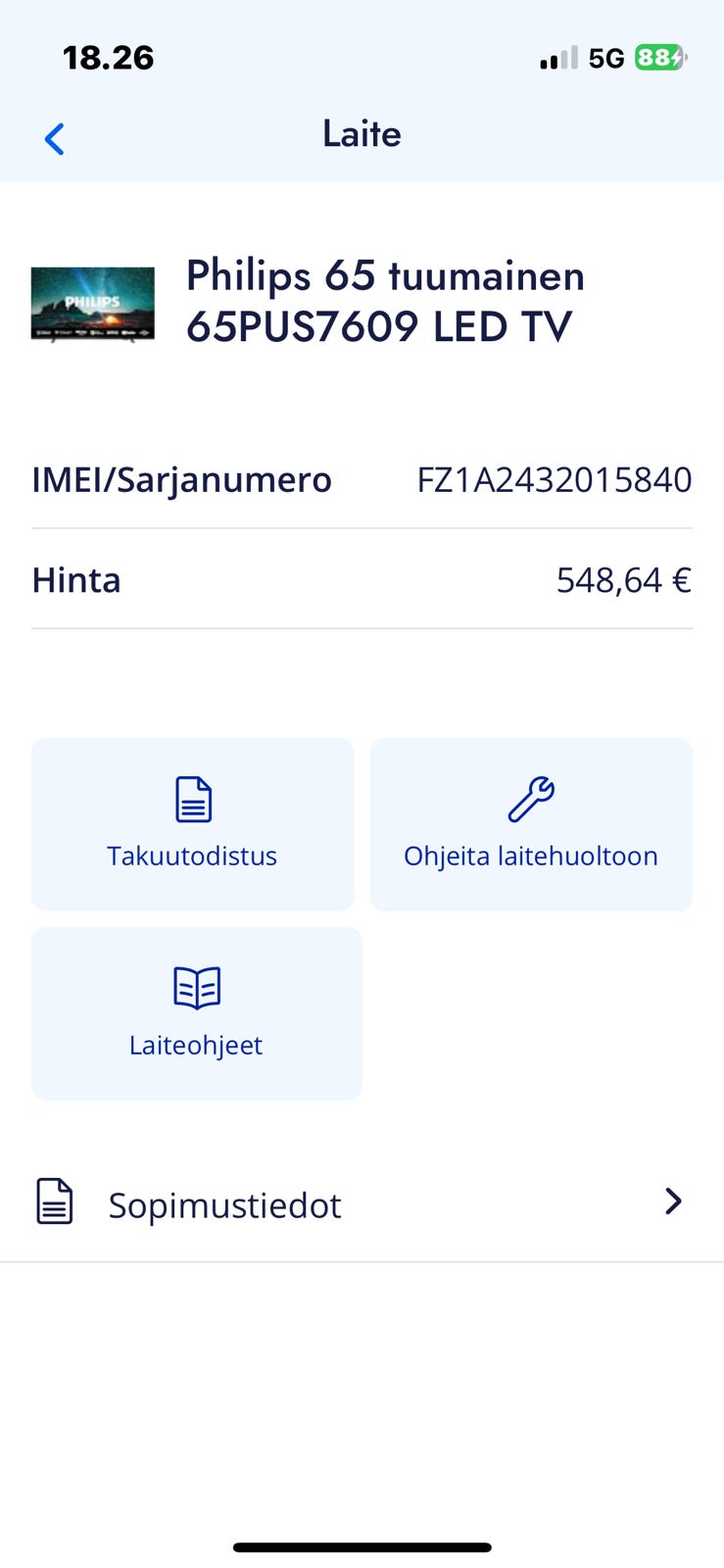Open the Sopimustiedot row
Screen dimensions: 724x1568
361,1203
